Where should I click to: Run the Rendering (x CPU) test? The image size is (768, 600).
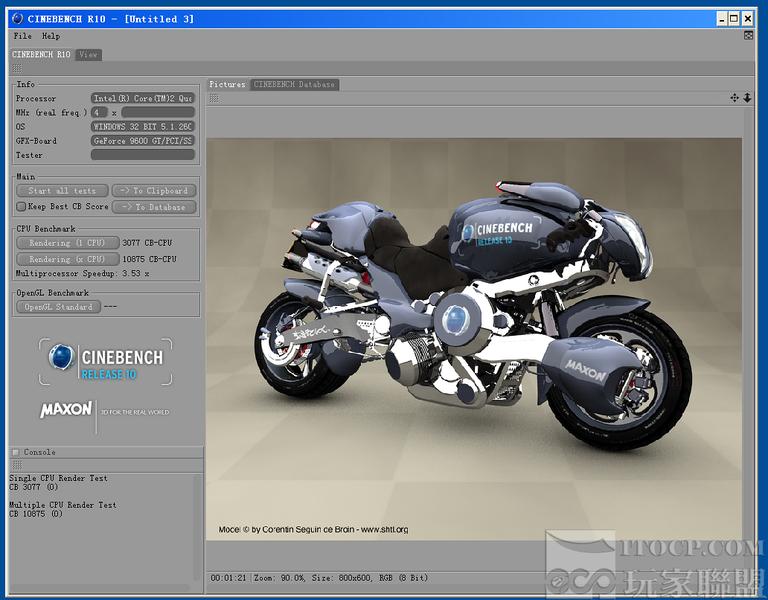68,259
